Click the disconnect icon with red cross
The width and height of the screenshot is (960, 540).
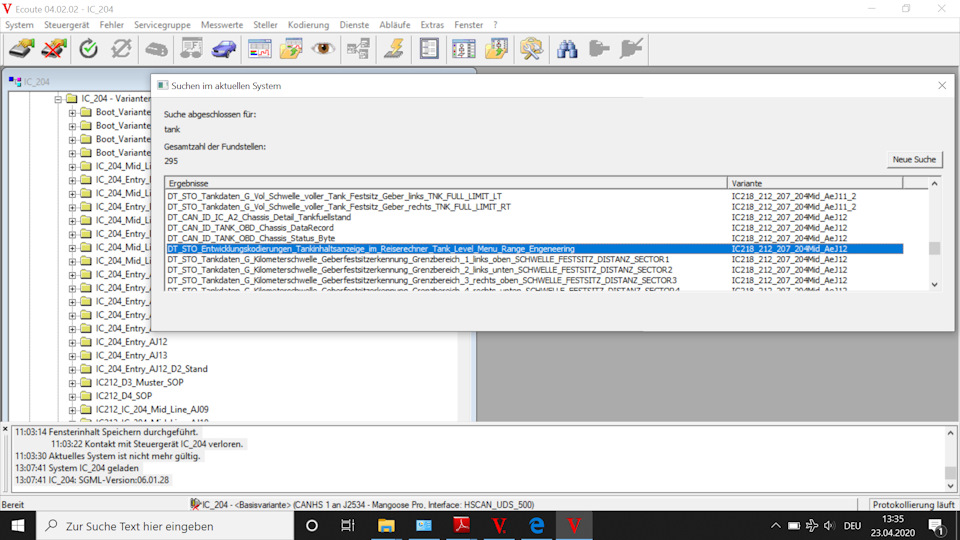tap(54, 48)
